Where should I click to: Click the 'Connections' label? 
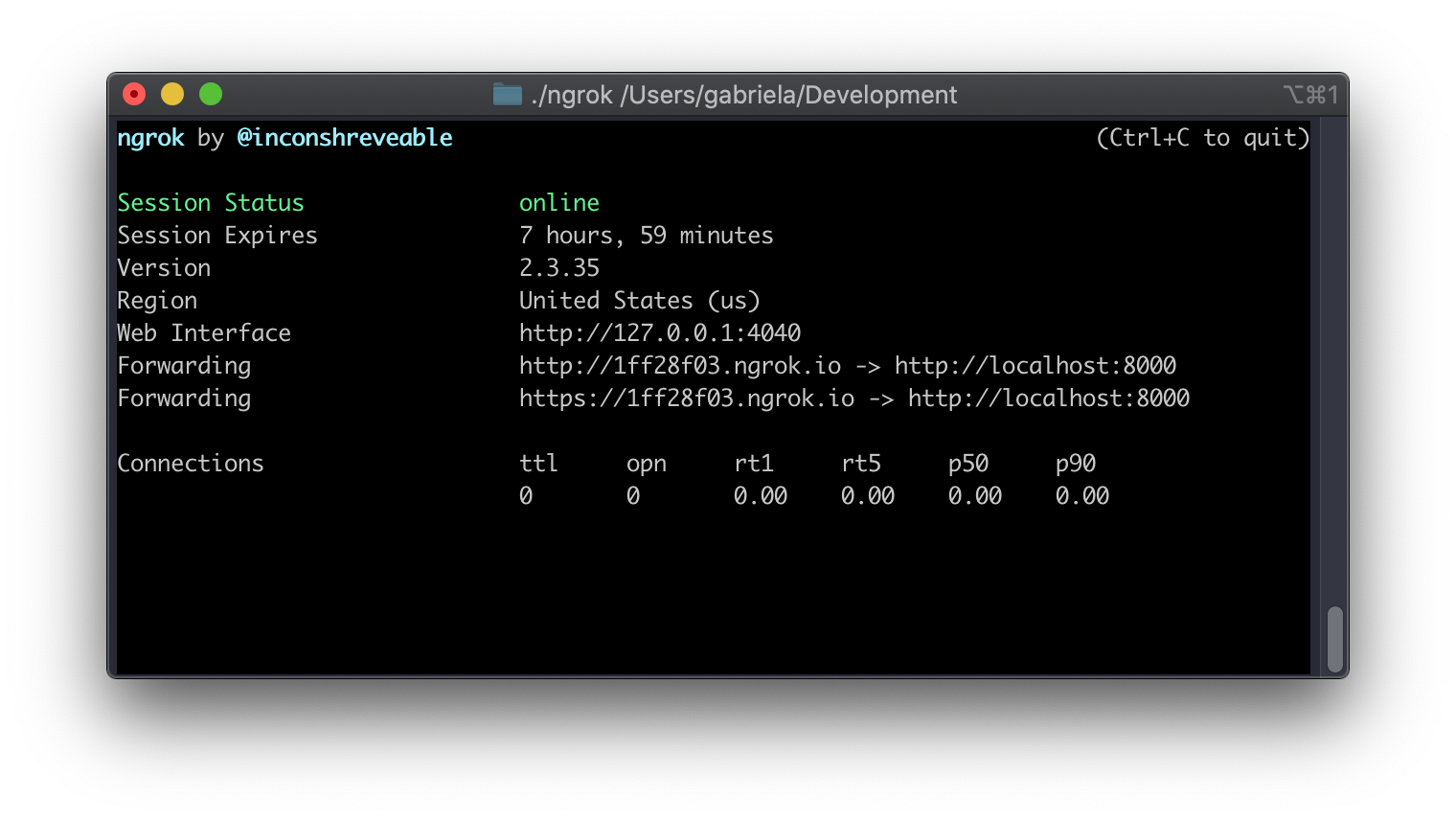[191, 464]
